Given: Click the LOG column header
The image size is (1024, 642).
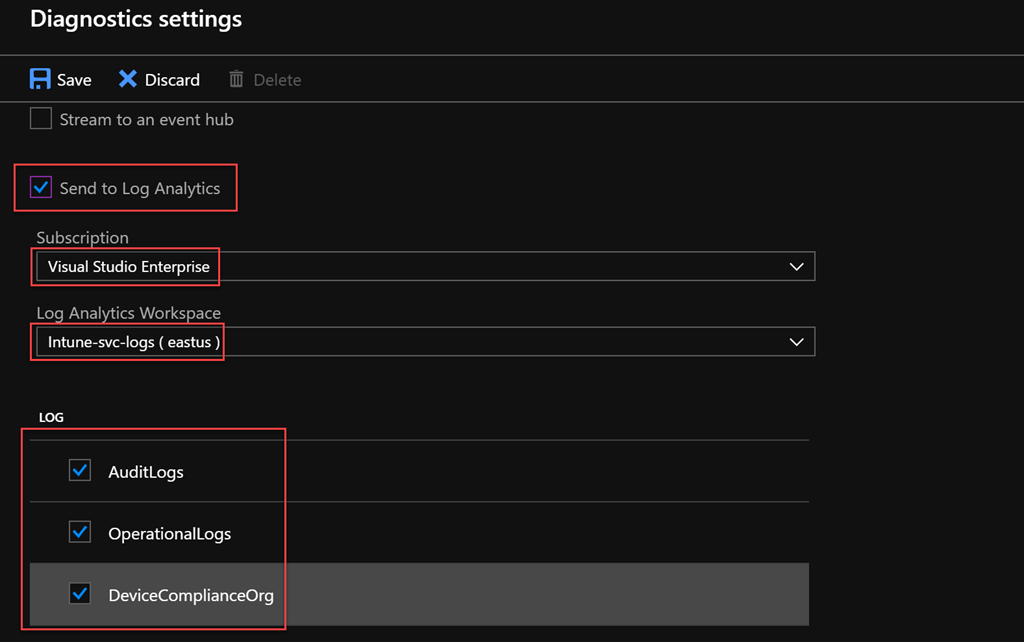Looking at the screenshot, I should (51, 417).
